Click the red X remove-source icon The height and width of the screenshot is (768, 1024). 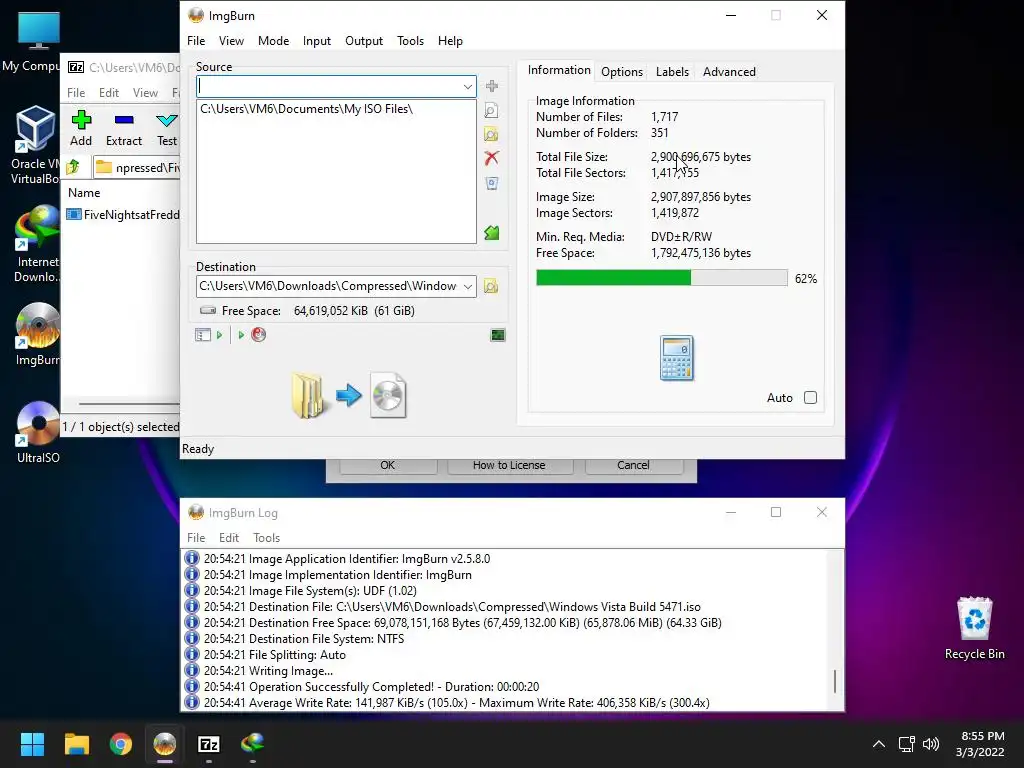click(x=492, y=158)
